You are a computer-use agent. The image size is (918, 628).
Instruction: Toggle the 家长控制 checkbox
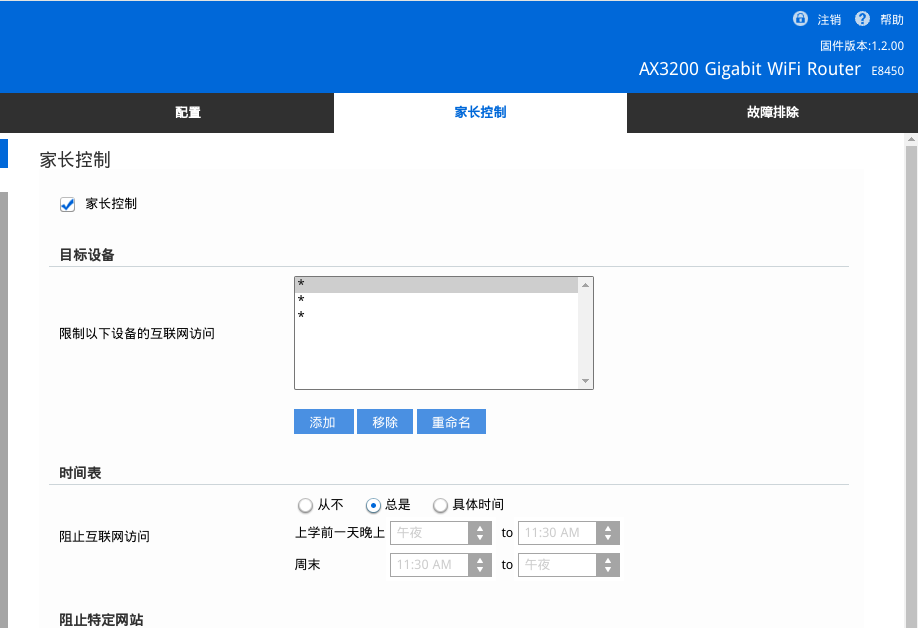click(67, 204)
